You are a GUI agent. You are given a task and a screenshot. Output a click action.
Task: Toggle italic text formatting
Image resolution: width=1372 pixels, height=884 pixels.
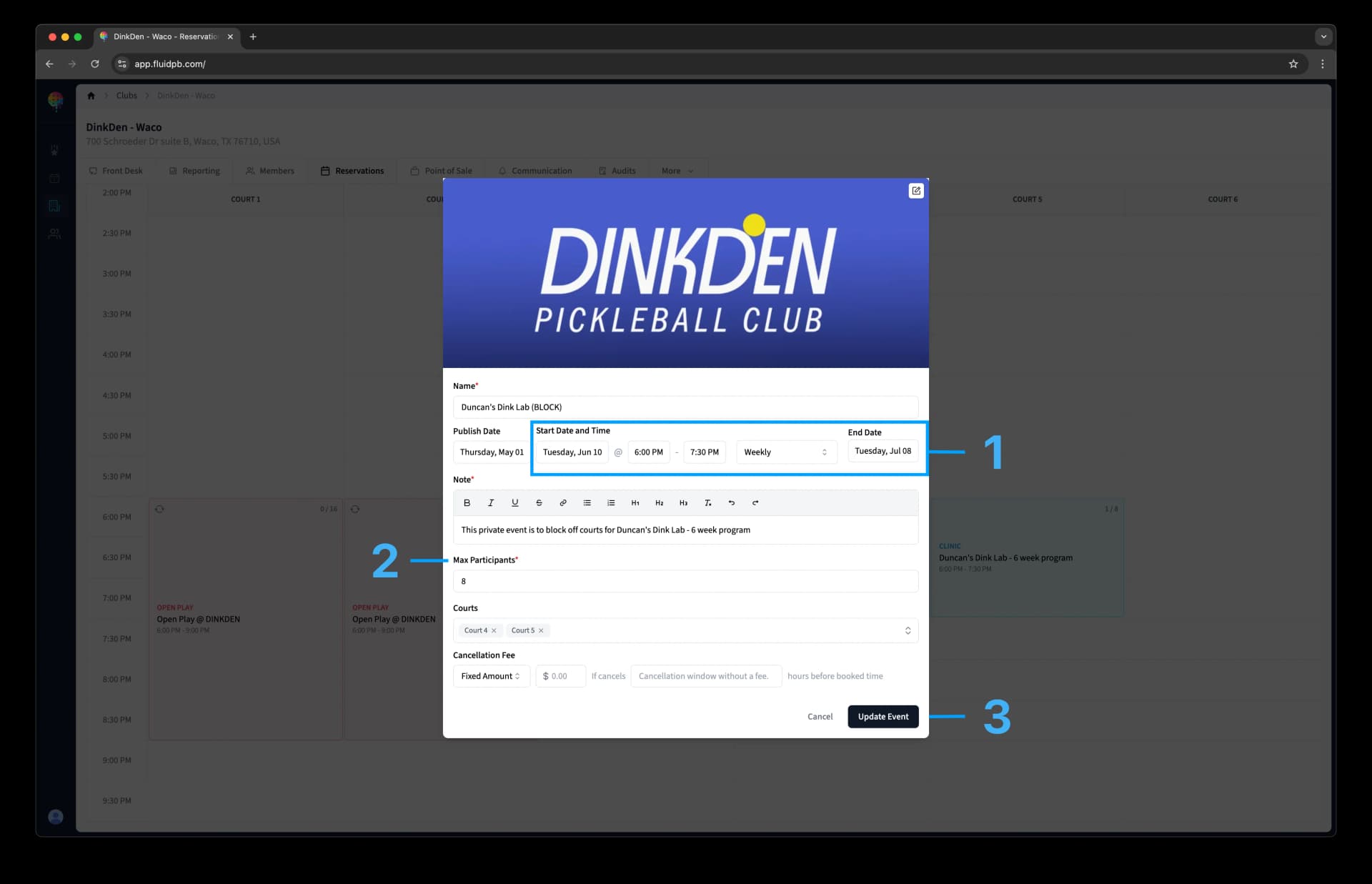(x=491, y=503)
